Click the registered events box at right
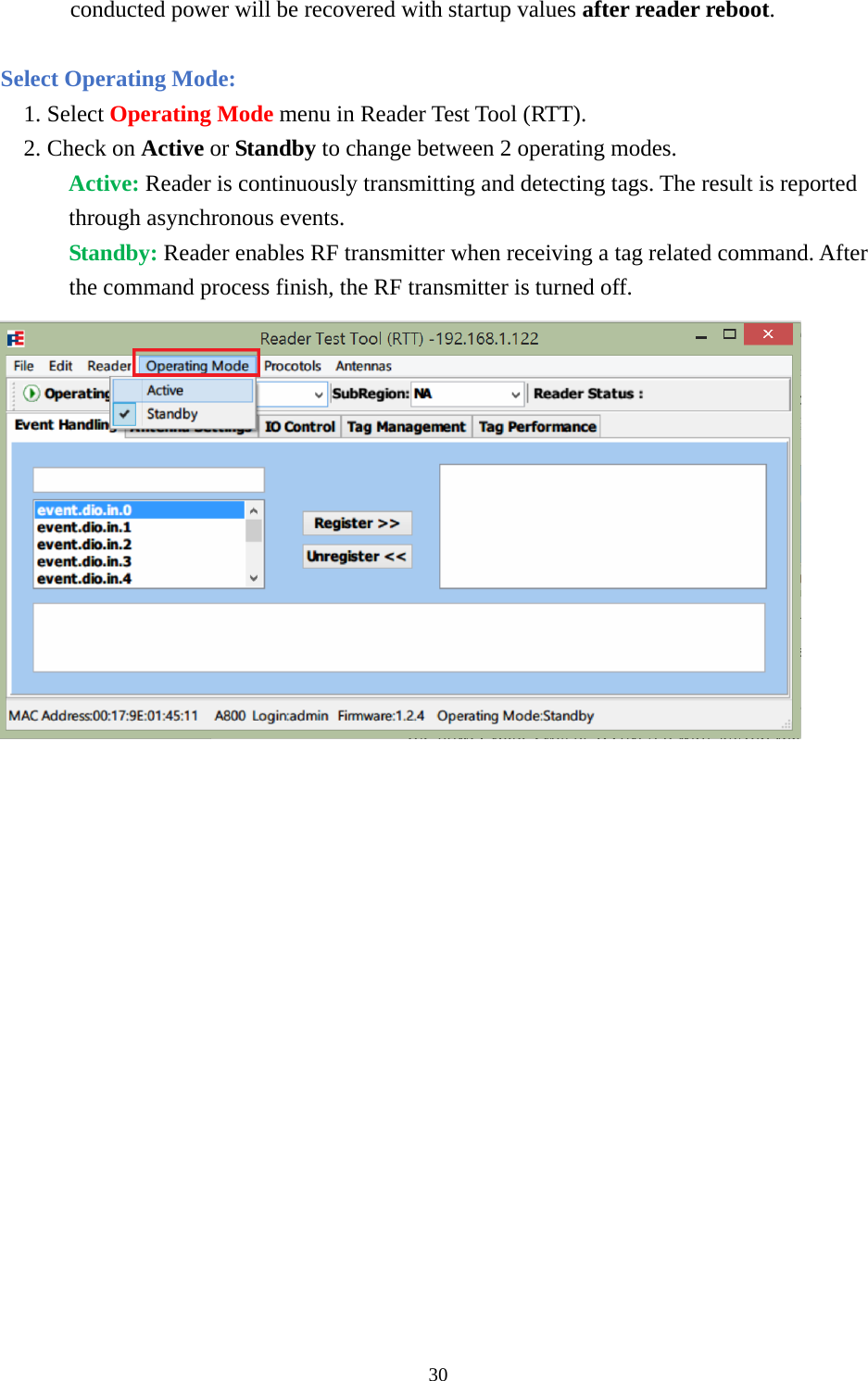868x1381 pixels. [x=603, y=526]
